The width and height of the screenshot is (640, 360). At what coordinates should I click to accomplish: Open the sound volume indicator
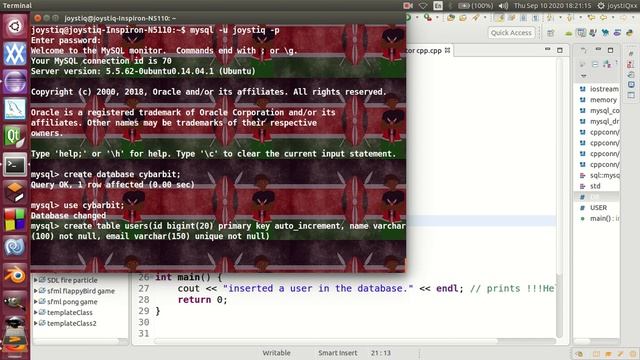pyautogui.click(x=503, y=5)
